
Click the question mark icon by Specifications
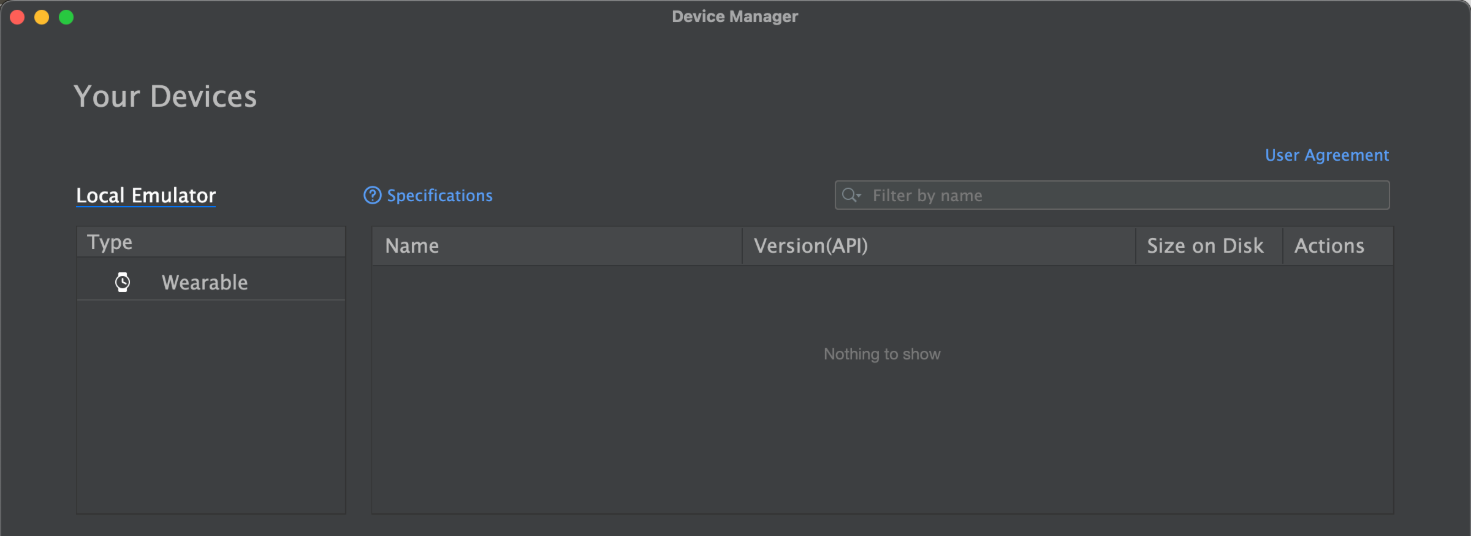pos(373,196)
